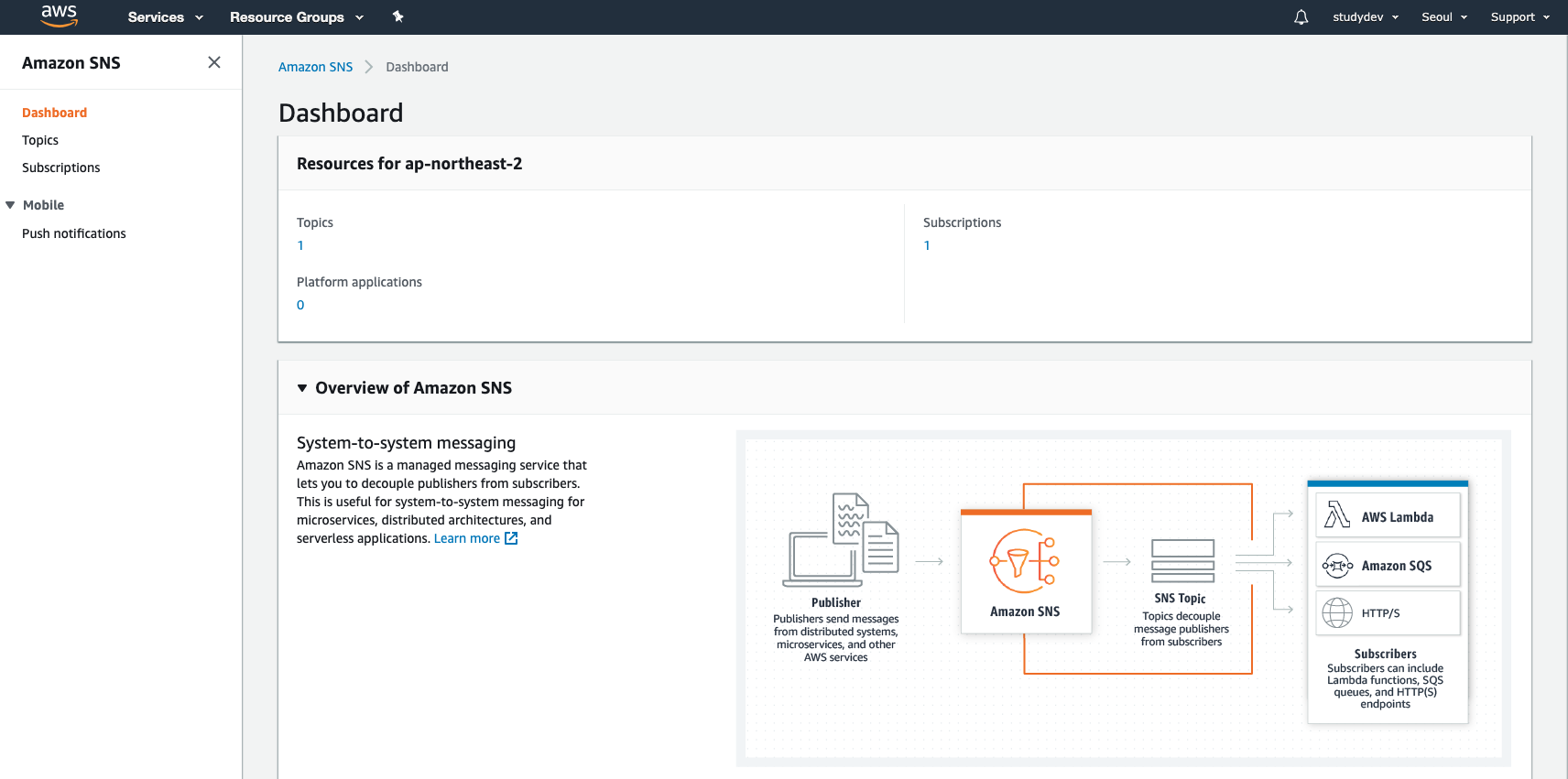Open Topics in the sidebar

tap(40, 140)
